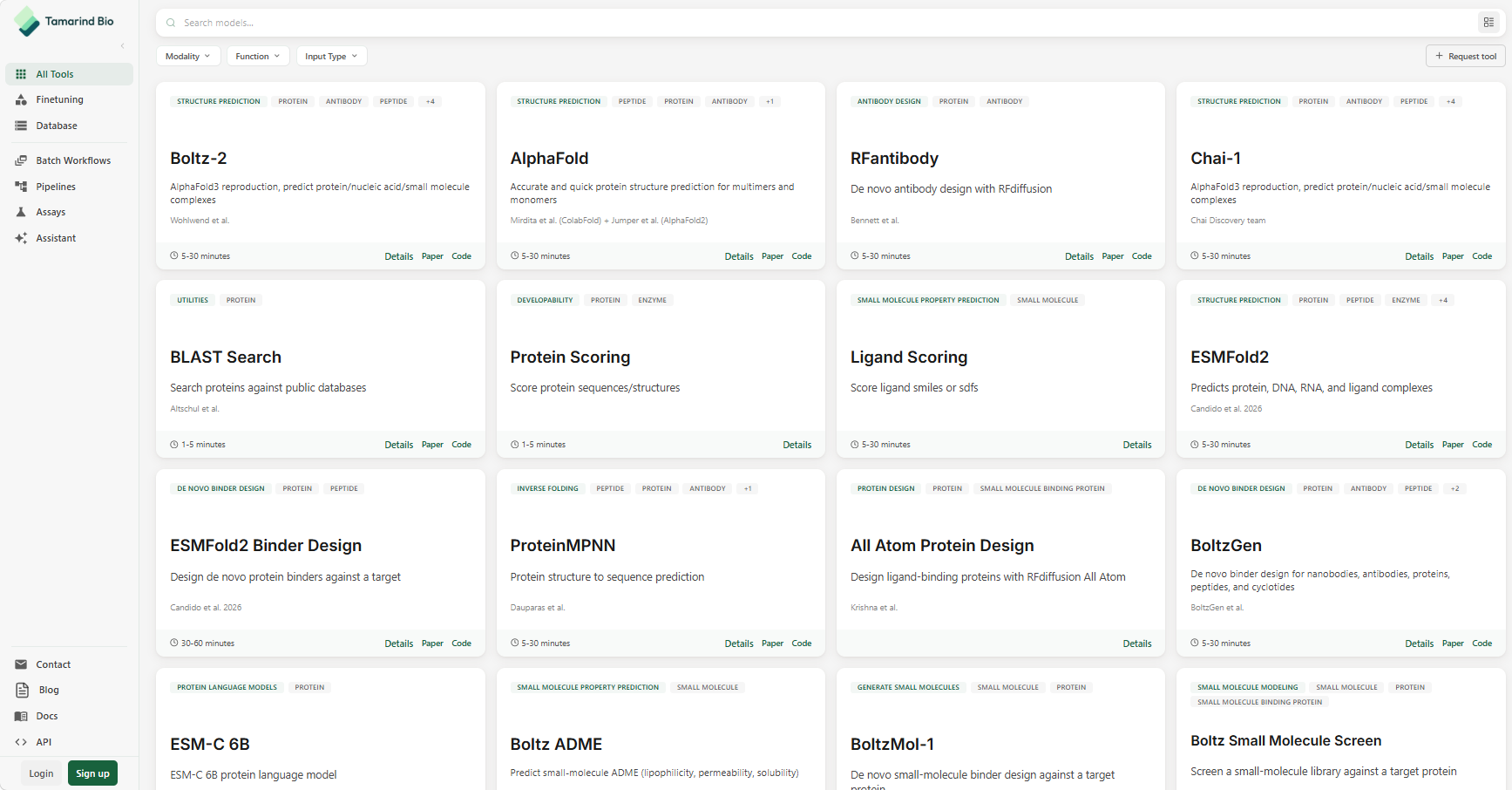
Task: Click the DE NOVO BINDER DESIGN tag on BoltzGen
Action: tap(1241, 488)
